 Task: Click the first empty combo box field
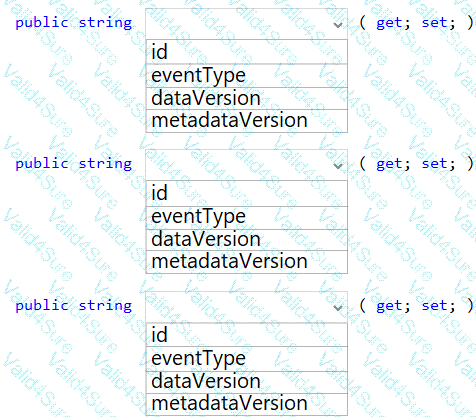coord(247,24)
